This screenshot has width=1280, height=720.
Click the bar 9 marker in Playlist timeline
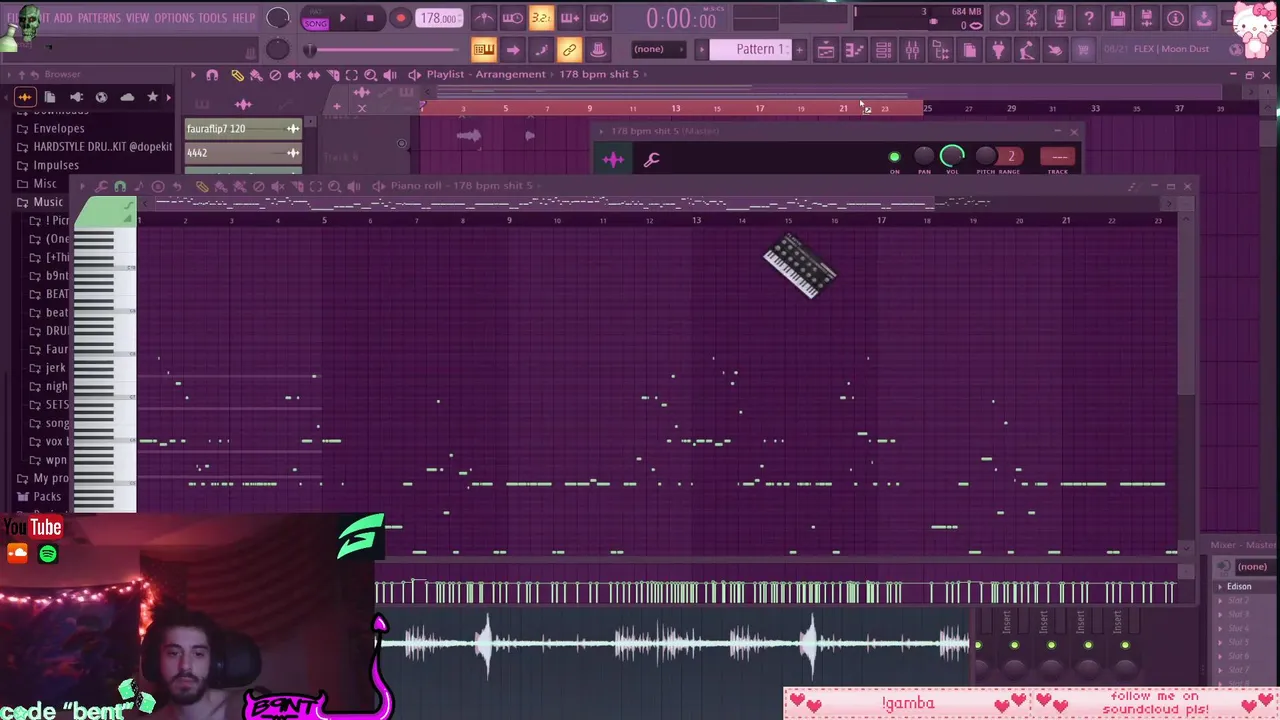(x=589, y=108)
